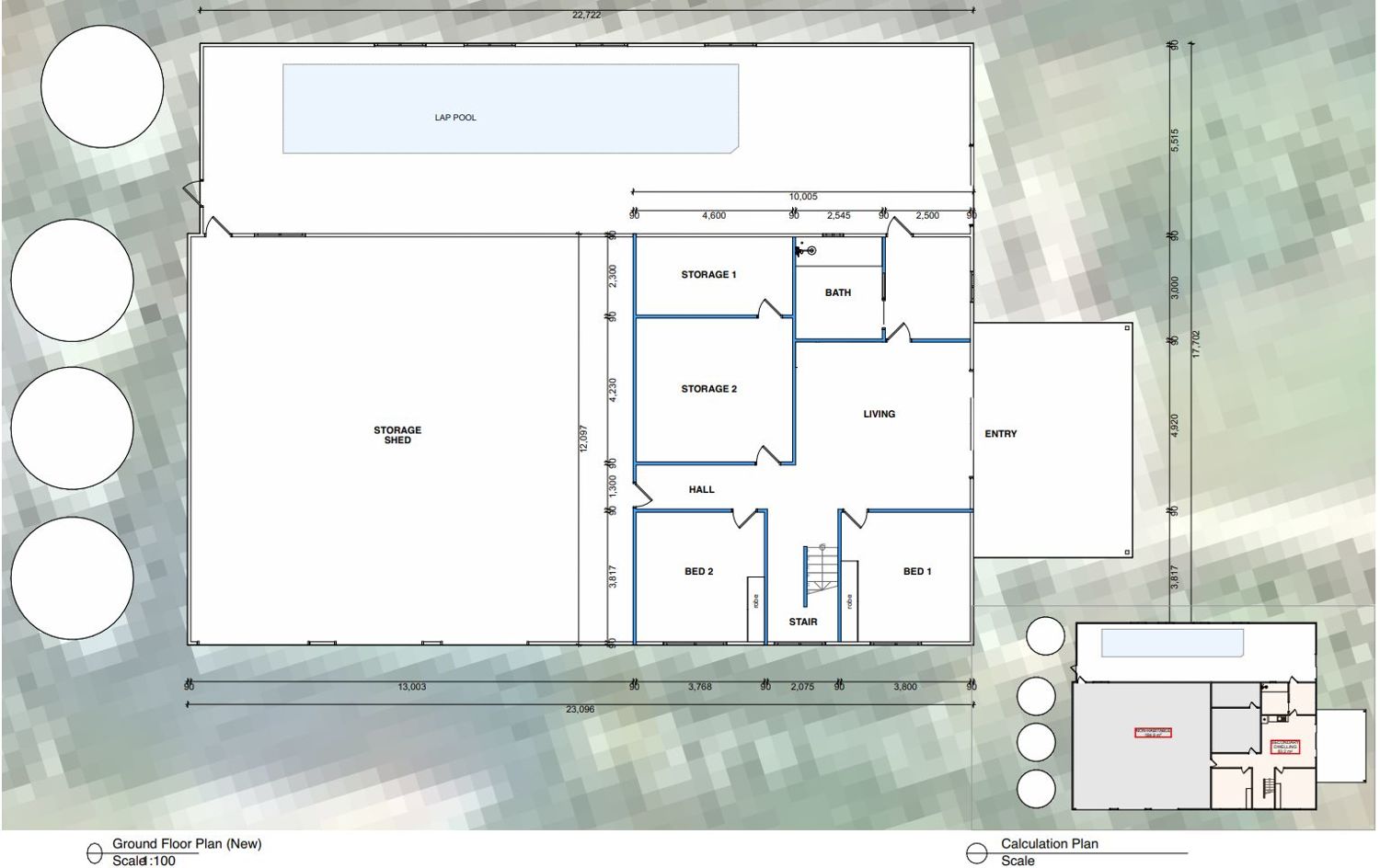Click the 23,096 bottom dimension text

point(579,709)
